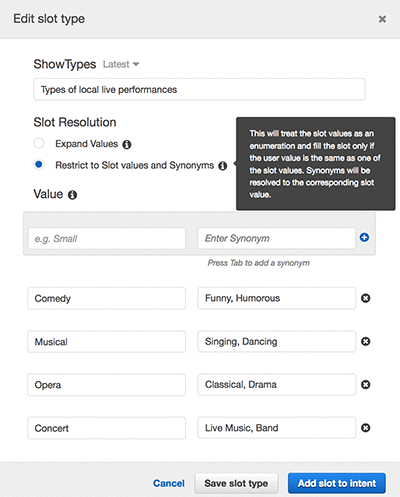Delete the Concert slot value row

click(366, 428)
